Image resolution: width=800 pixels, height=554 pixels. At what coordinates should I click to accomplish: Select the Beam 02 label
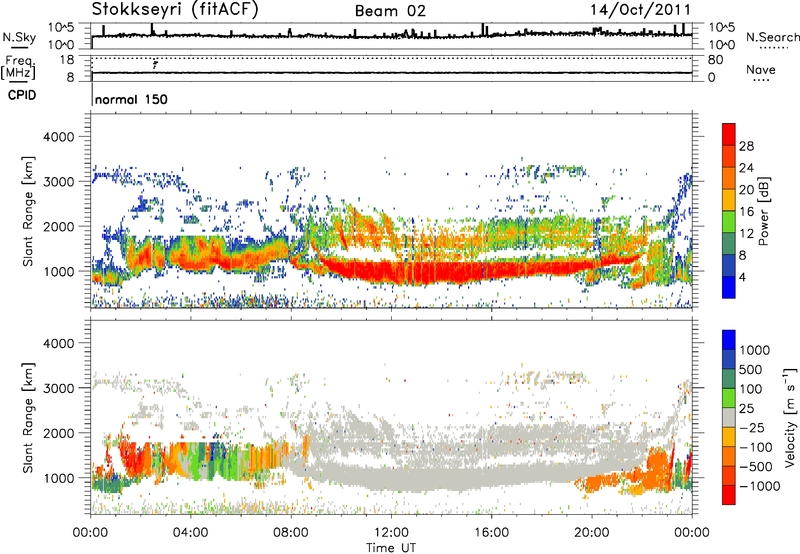pos(390,11)
